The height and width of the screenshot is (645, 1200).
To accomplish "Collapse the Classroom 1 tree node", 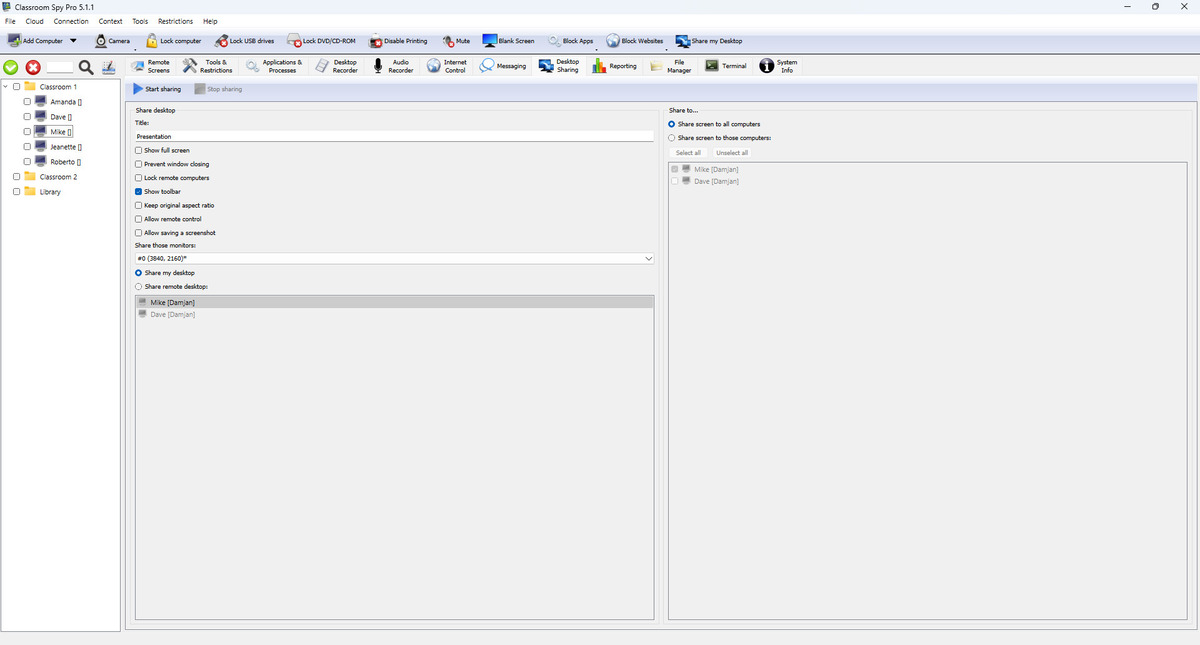I will tap(6, 87).
